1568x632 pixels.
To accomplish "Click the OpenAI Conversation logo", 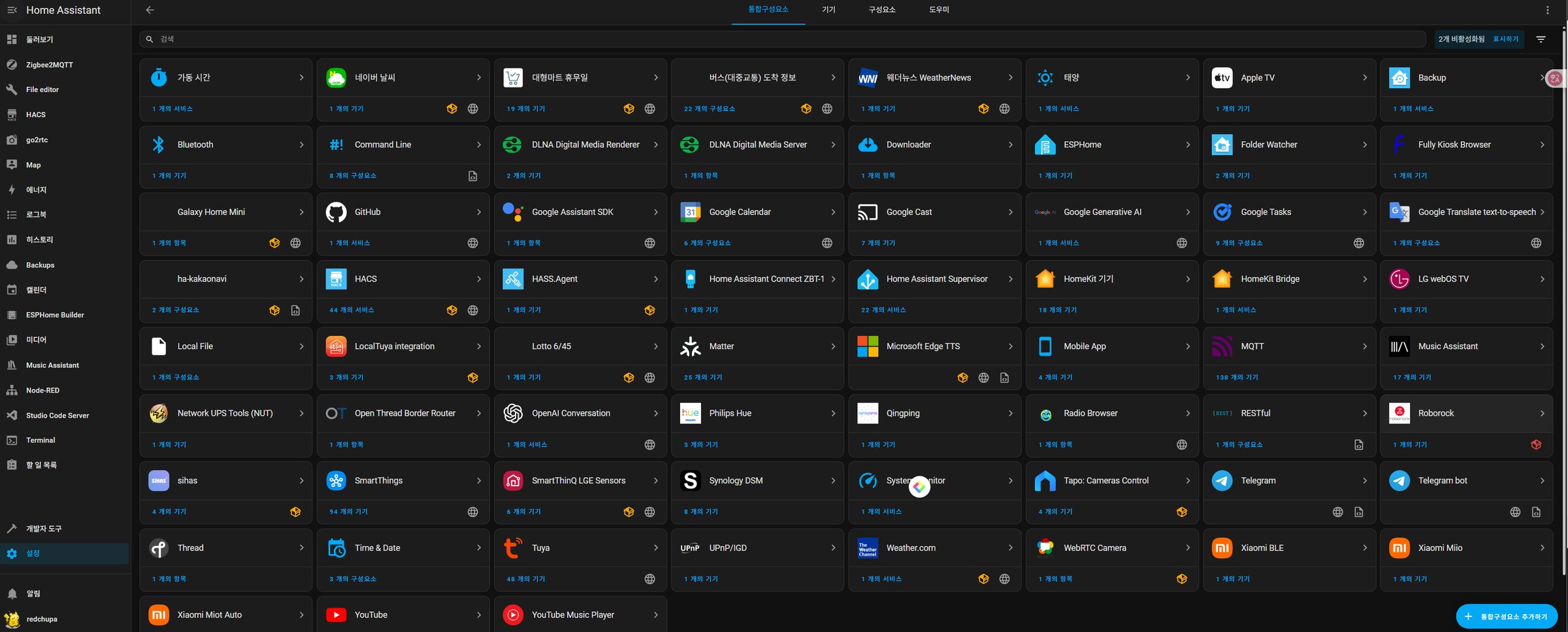I will pos(513,413).
